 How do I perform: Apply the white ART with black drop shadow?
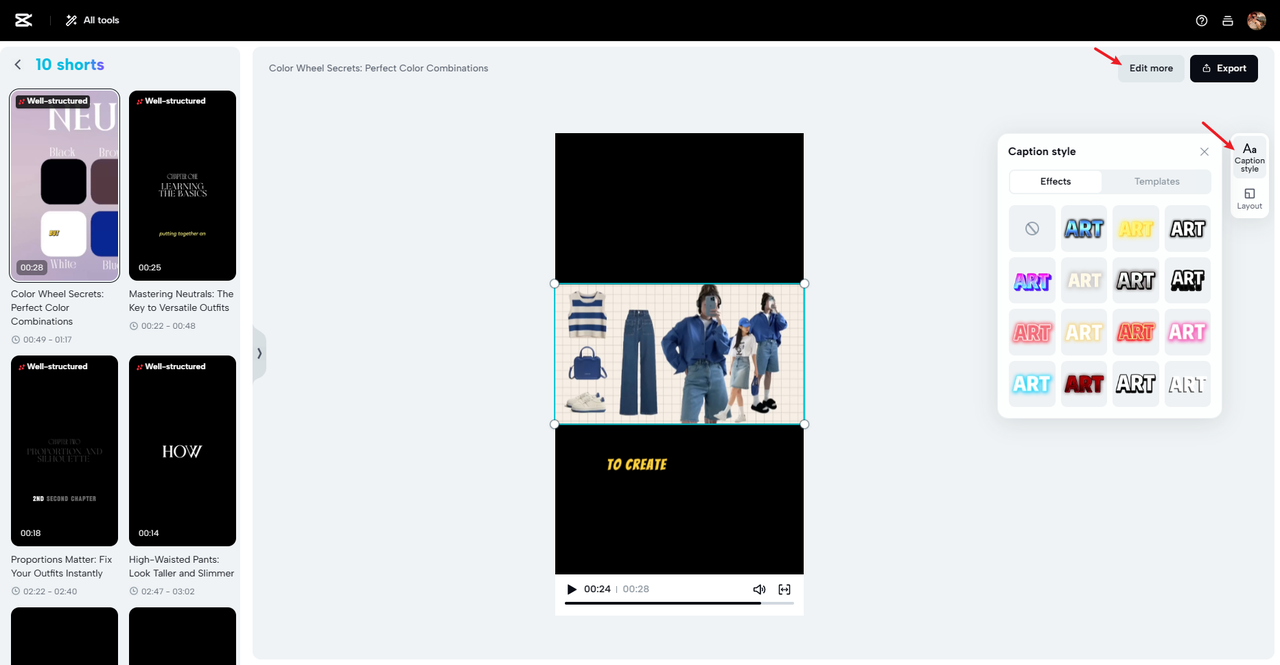(1187, 281)
